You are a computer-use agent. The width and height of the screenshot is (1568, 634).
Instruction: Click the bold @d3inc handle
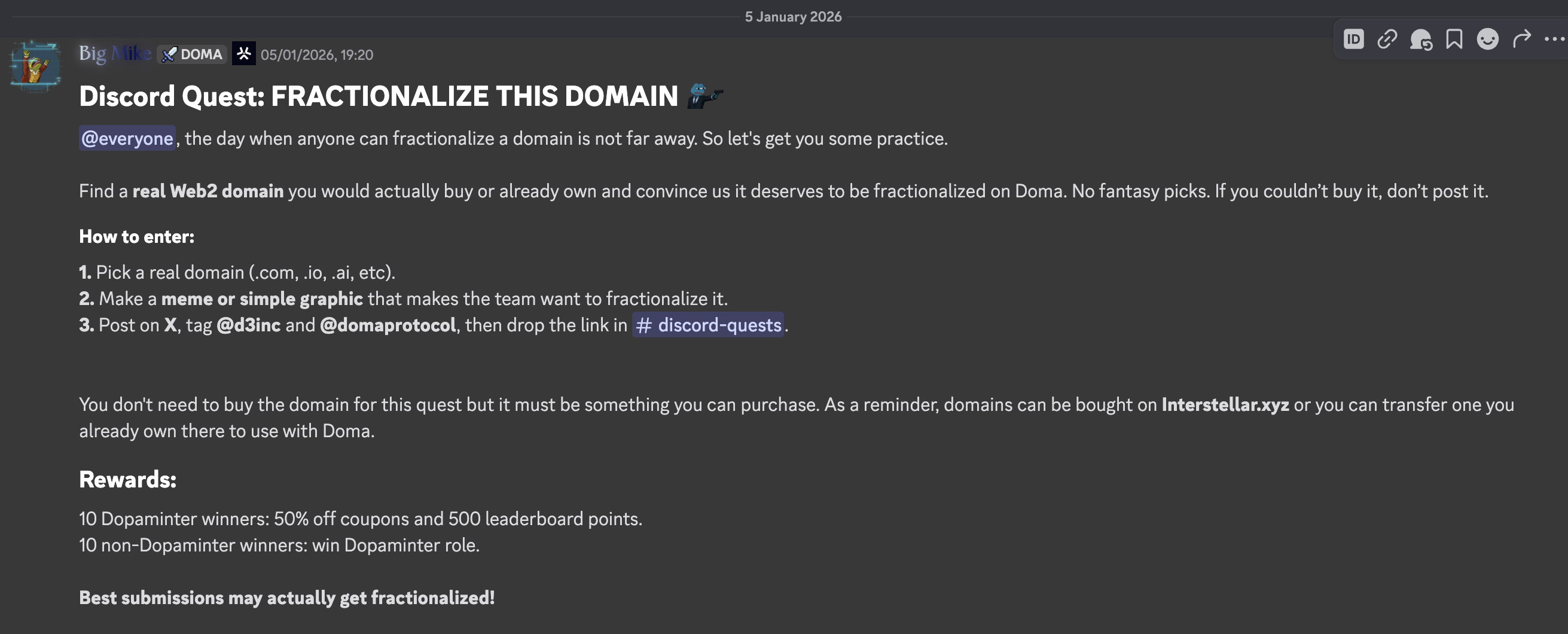[x=248, y=325]
